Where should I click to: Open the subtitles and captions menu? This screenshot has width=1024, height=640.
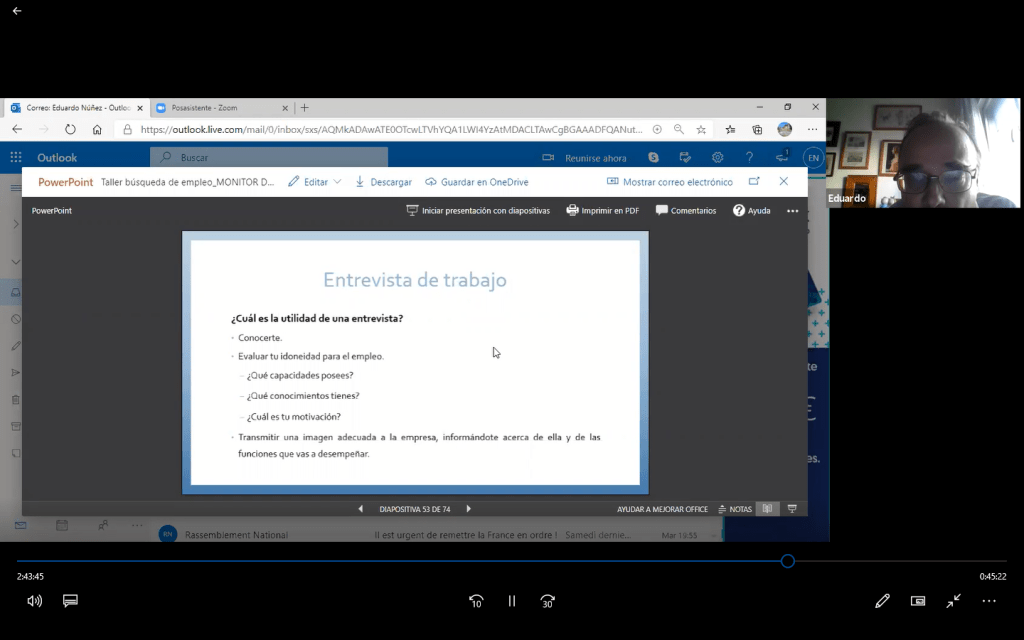70,601
